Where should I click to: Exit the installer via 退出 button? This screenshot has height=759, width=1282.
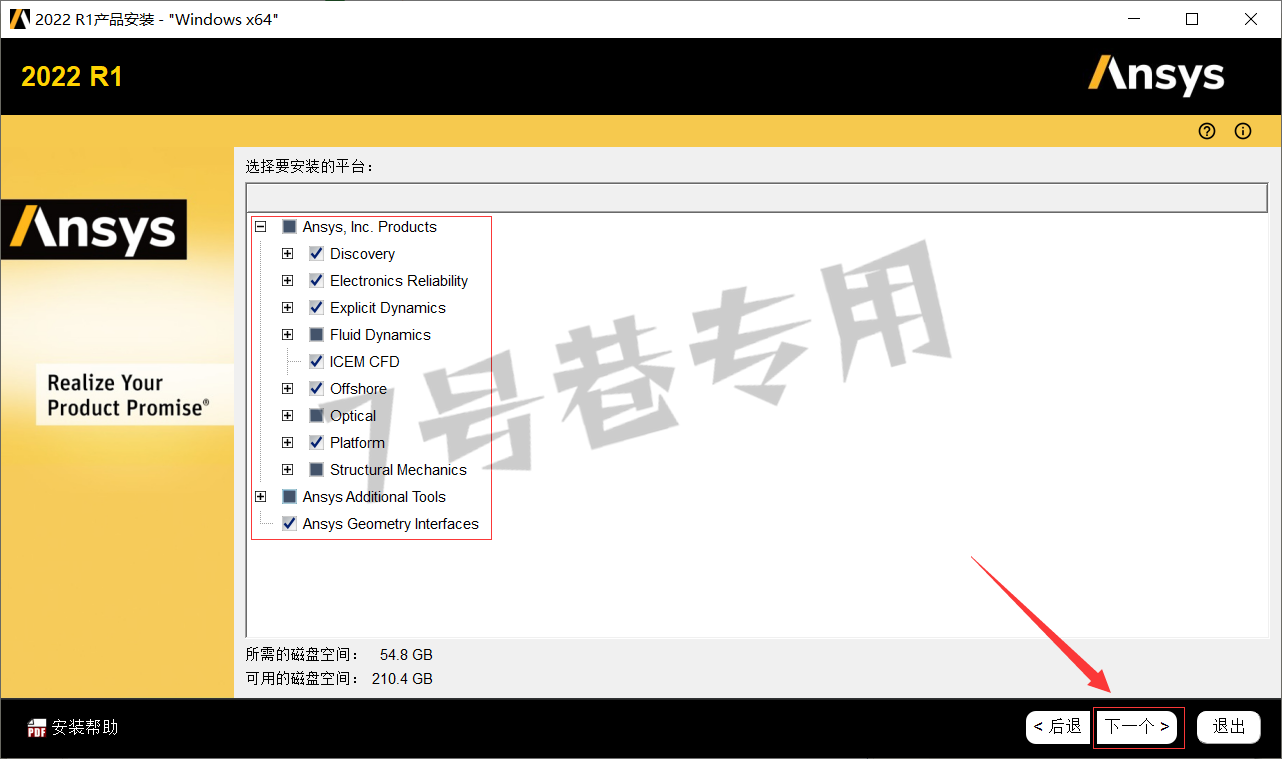pyautogui.click(x=1229, y=727)
